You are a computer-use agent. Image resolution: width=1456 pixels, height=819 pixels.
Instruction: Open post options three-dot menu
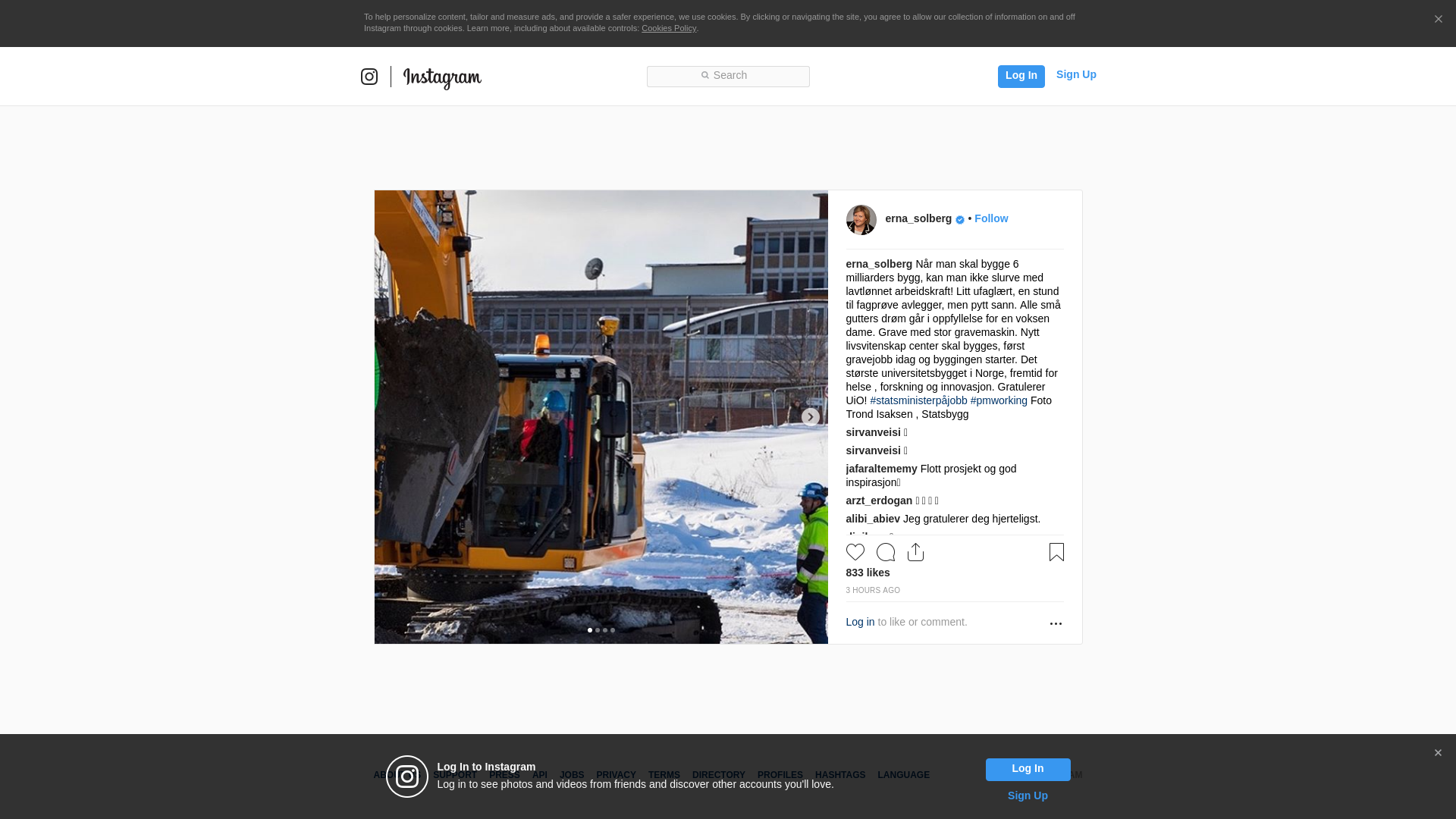pyautogui.click(x=1056, y=623)
